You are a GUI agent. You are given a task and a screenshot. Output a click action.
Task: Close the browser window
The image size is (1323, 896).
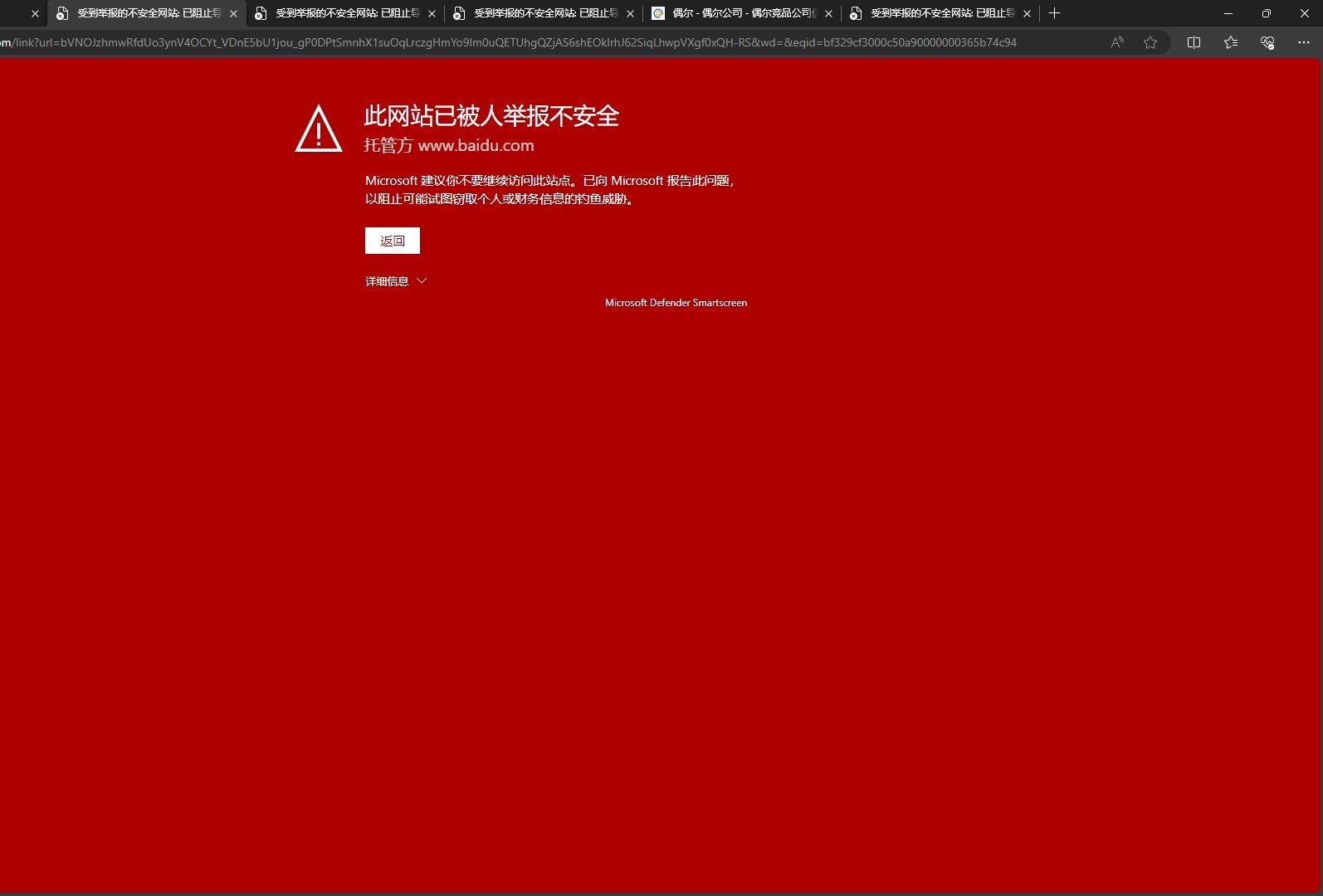click(x=1304, y=13)
